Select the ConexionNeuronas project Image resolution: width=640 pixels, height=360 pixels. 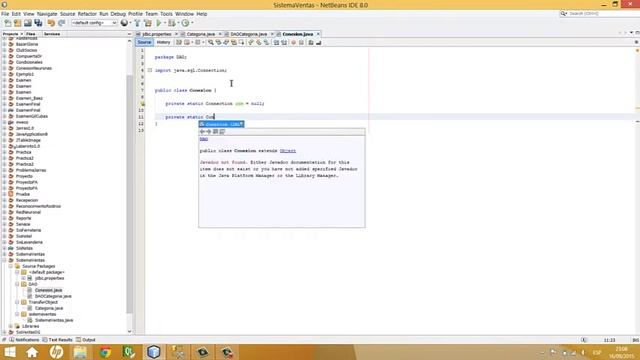coord(33,69)
